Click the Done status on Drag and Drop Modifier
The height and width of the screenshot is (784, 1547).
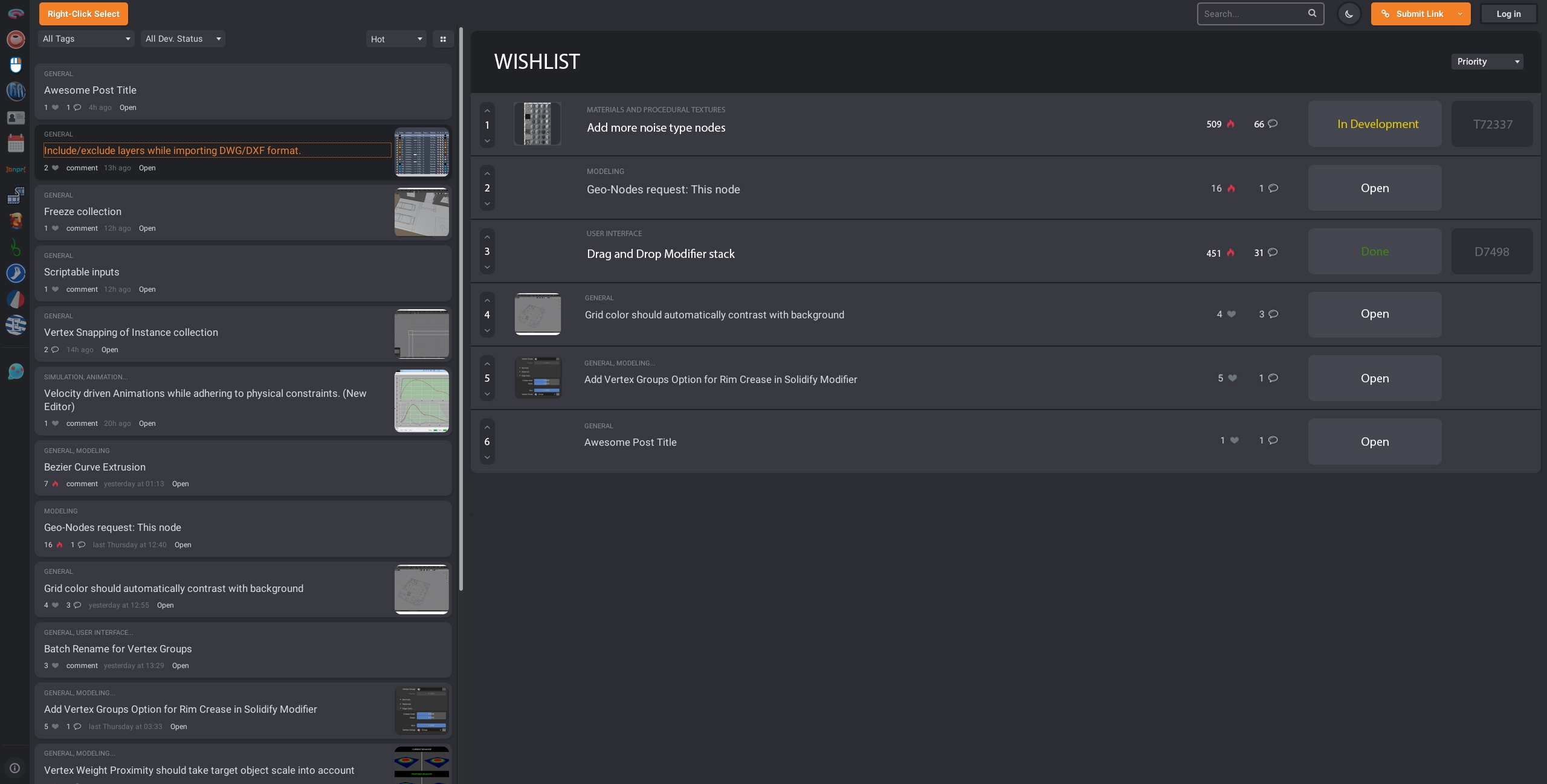[x=1375, y=252]
